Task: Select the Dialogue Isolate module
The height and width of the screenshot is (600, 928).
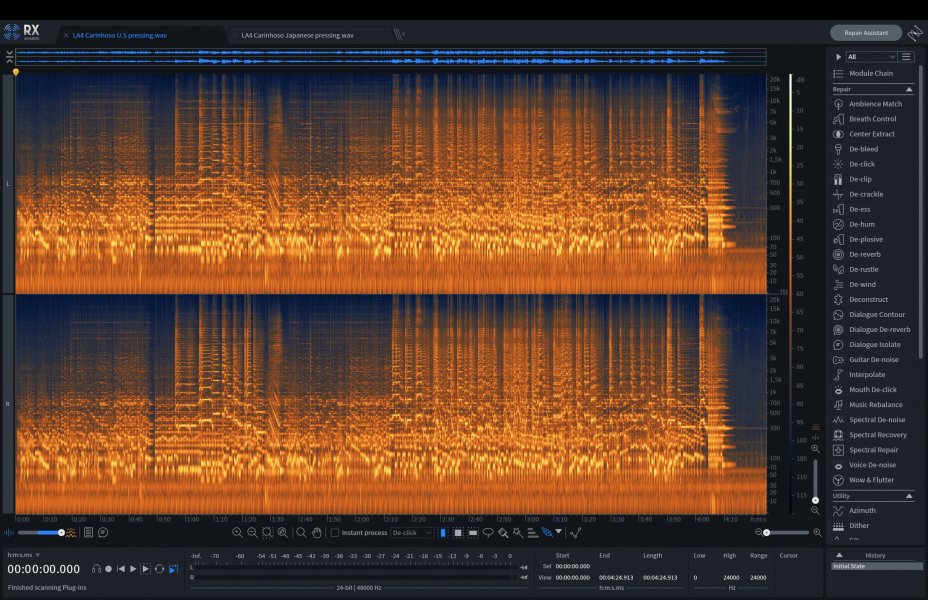Action: point(874,344)
